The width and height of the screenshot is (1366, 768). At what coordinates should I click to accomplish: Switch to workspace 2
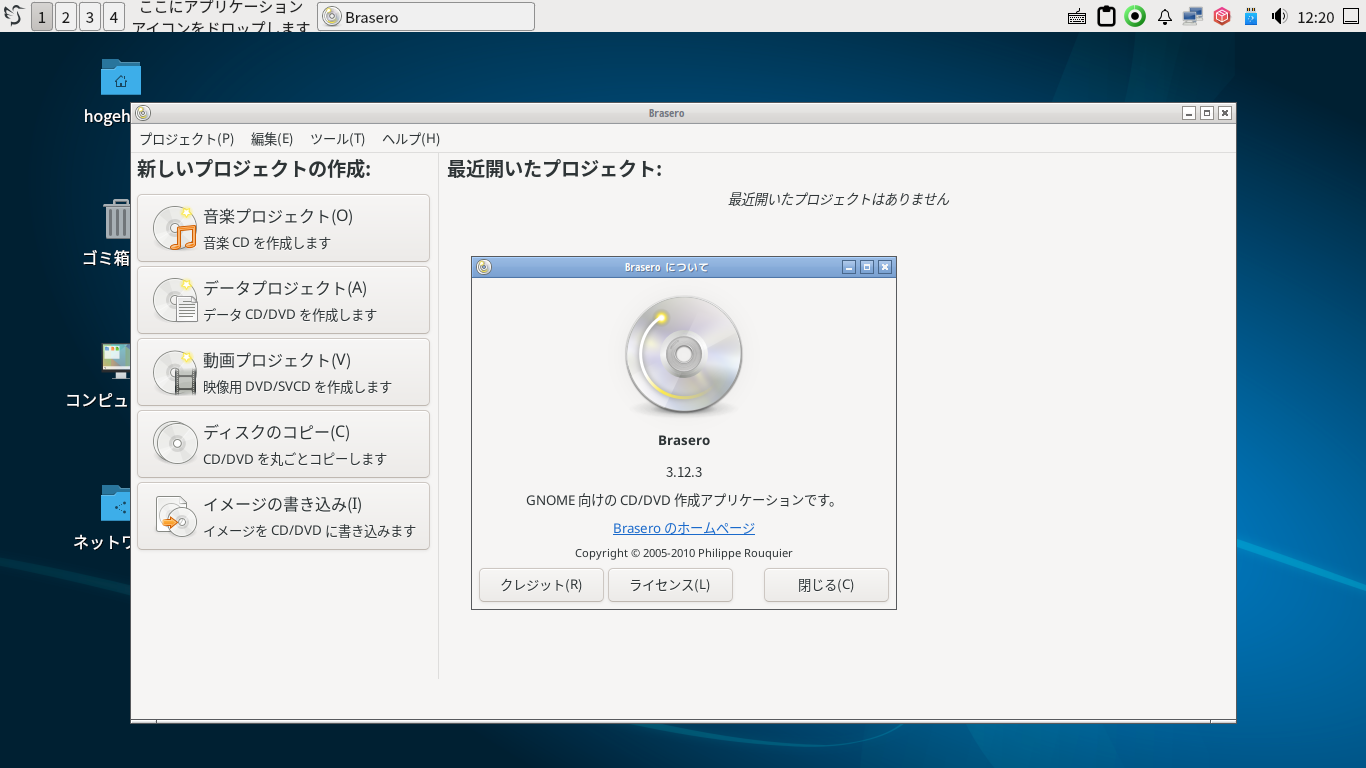click(x=66, y=17)
